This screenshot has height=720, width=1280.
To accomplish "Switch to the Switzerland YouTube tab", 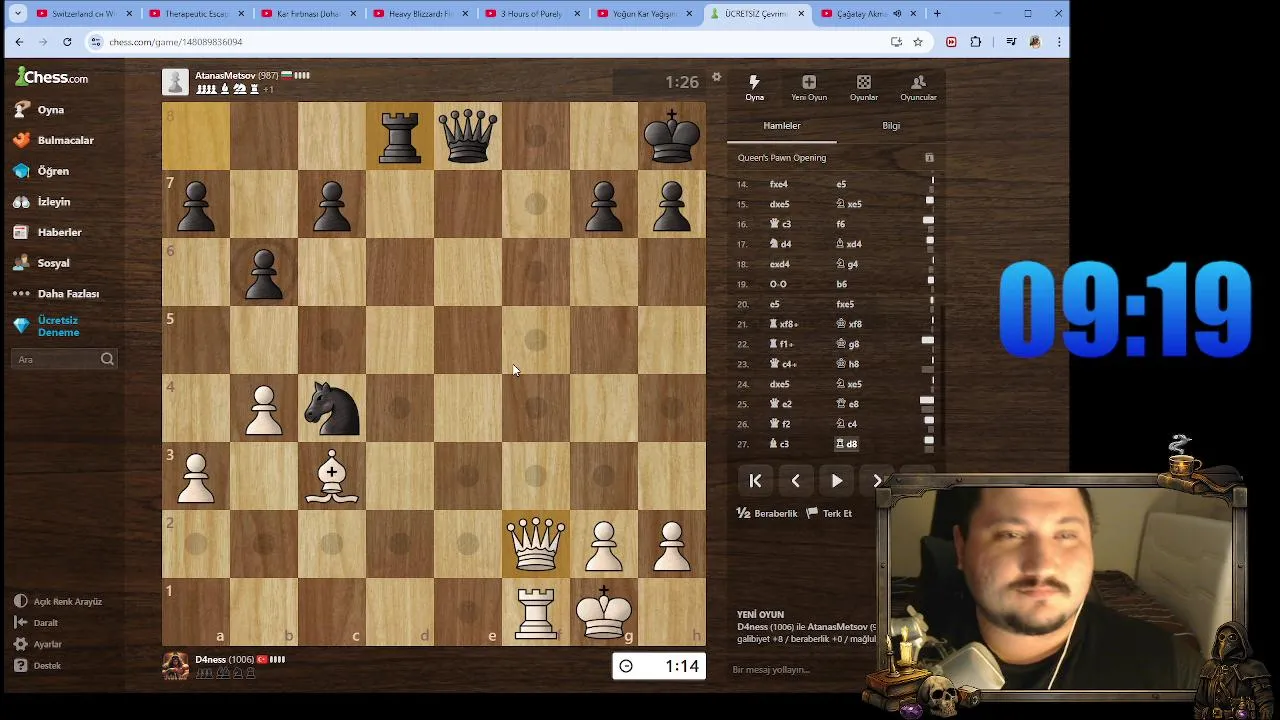I will coord(83,14).
